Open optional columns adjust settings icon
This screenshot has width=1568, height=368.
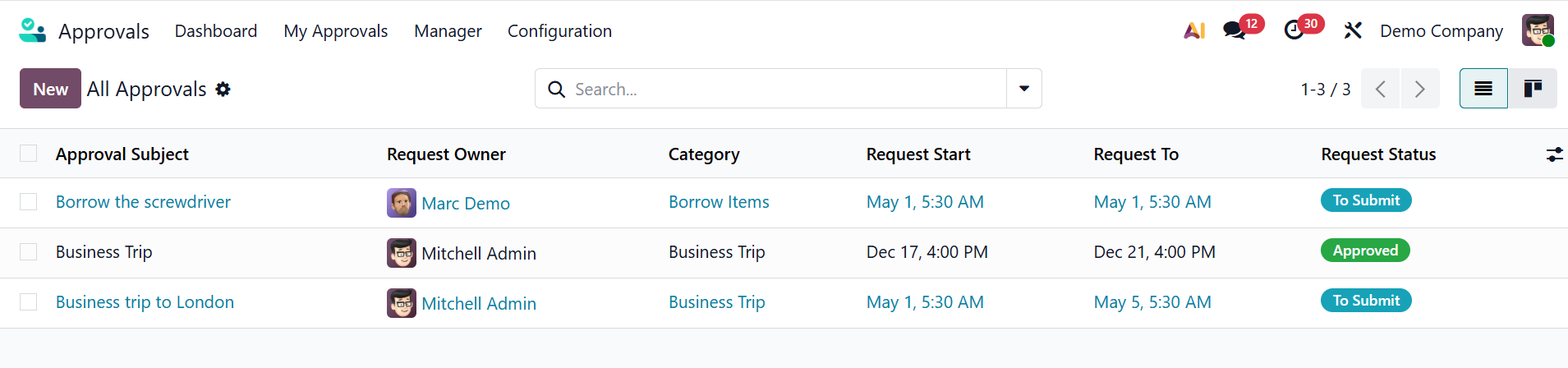point(1554,154)
